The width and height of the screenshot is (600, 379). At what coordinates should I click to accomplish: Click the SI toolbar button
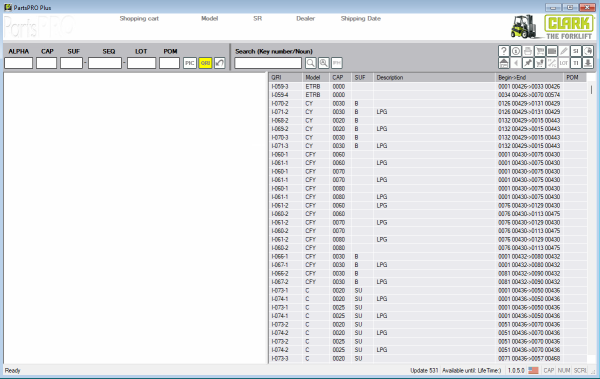(576, 51)
